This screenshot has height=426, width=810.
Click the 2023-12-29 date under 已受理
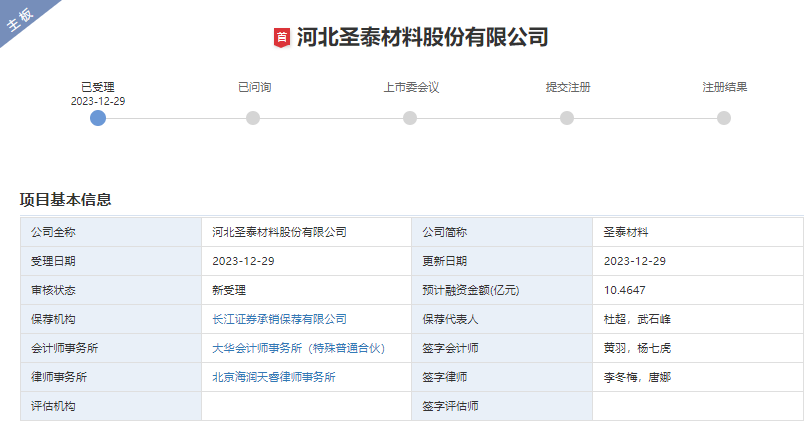click(97, 101)
